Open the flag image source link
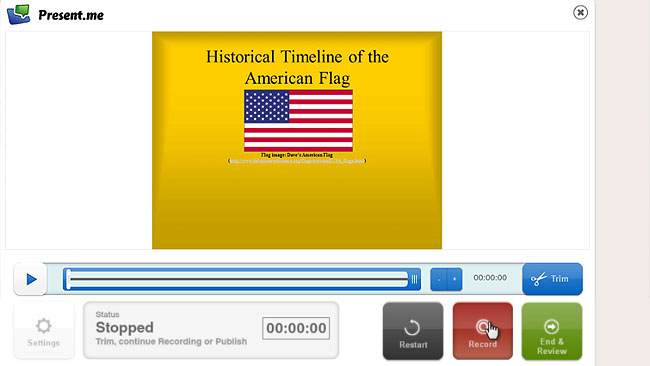 click(297, 161)
